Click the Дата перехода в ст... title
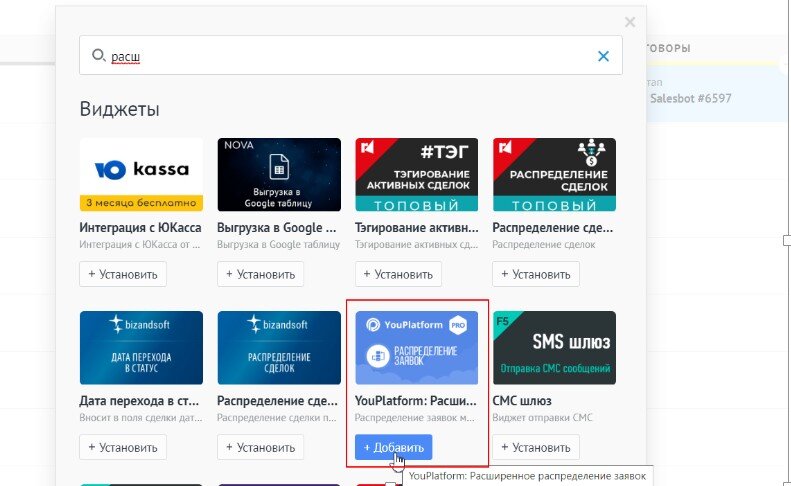 (x=139, y=401)
